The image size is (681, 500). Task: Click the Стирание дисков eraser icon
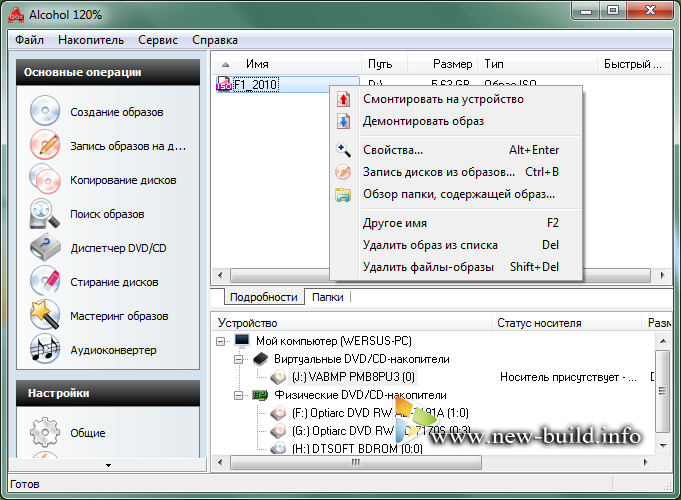(x=45, y=281)
